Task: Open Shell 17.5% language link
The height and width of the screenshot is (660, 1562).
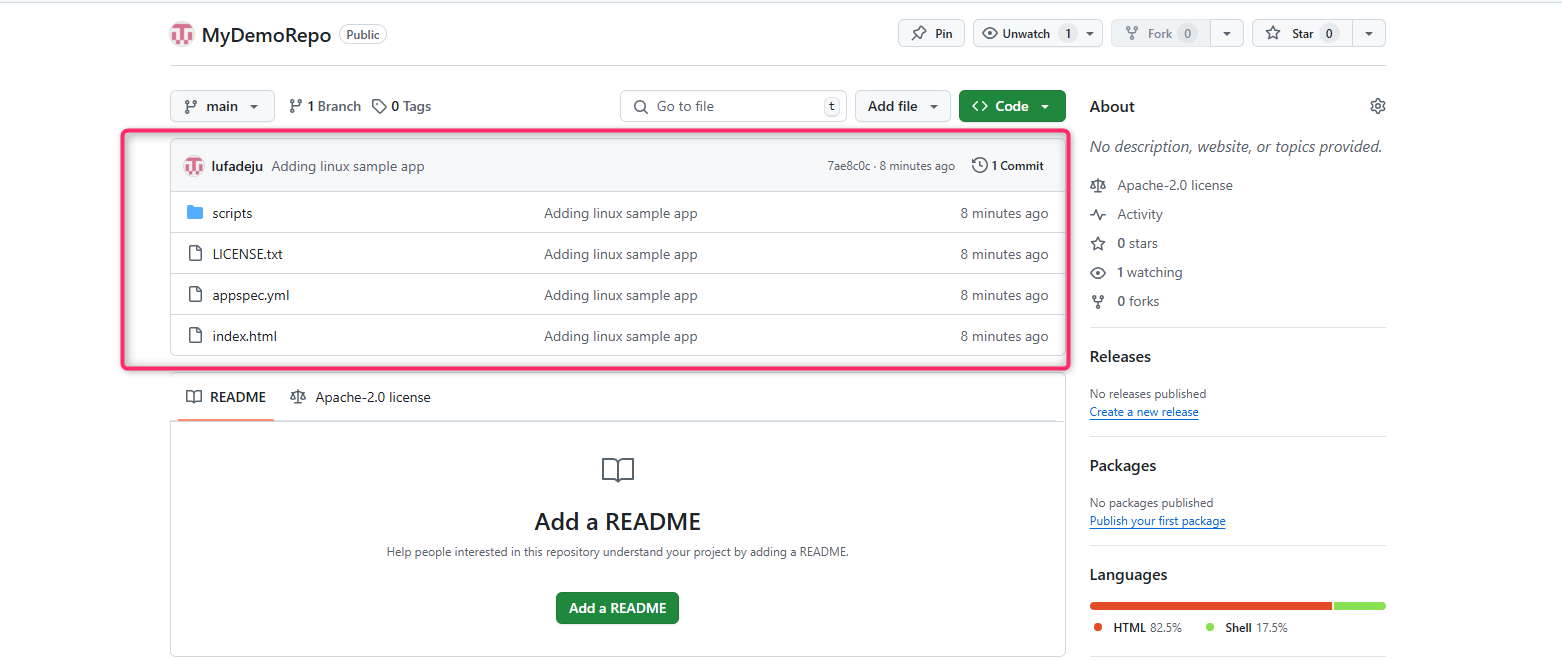Action: (1247, 628)
